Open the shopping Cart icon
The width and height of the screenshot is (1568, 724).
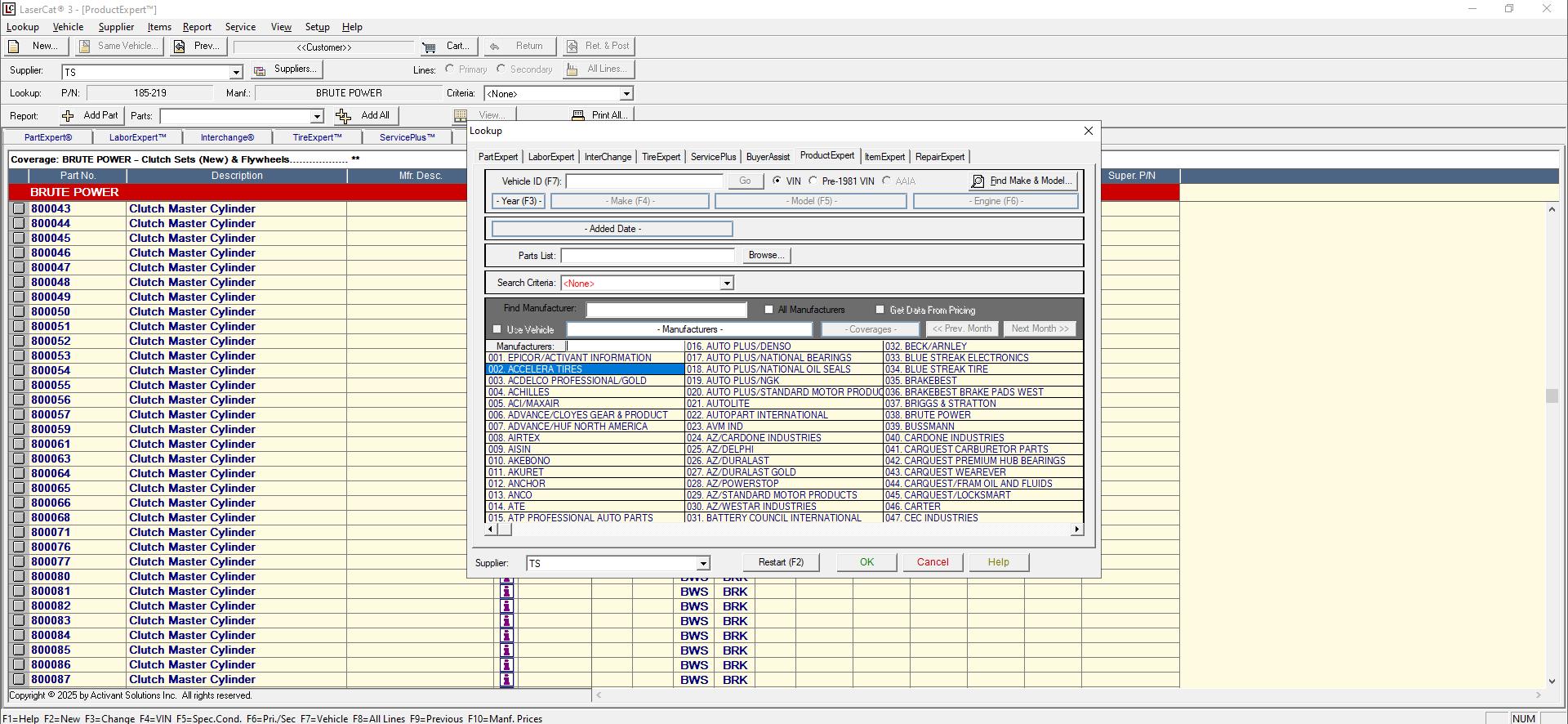click(x=429, y=47)
